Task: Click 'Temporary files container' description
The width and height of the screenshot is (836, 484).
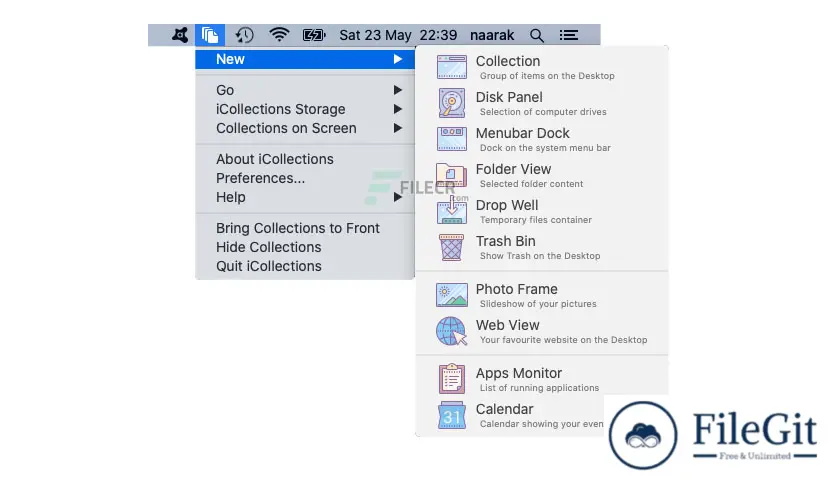Action: point(535,220)
